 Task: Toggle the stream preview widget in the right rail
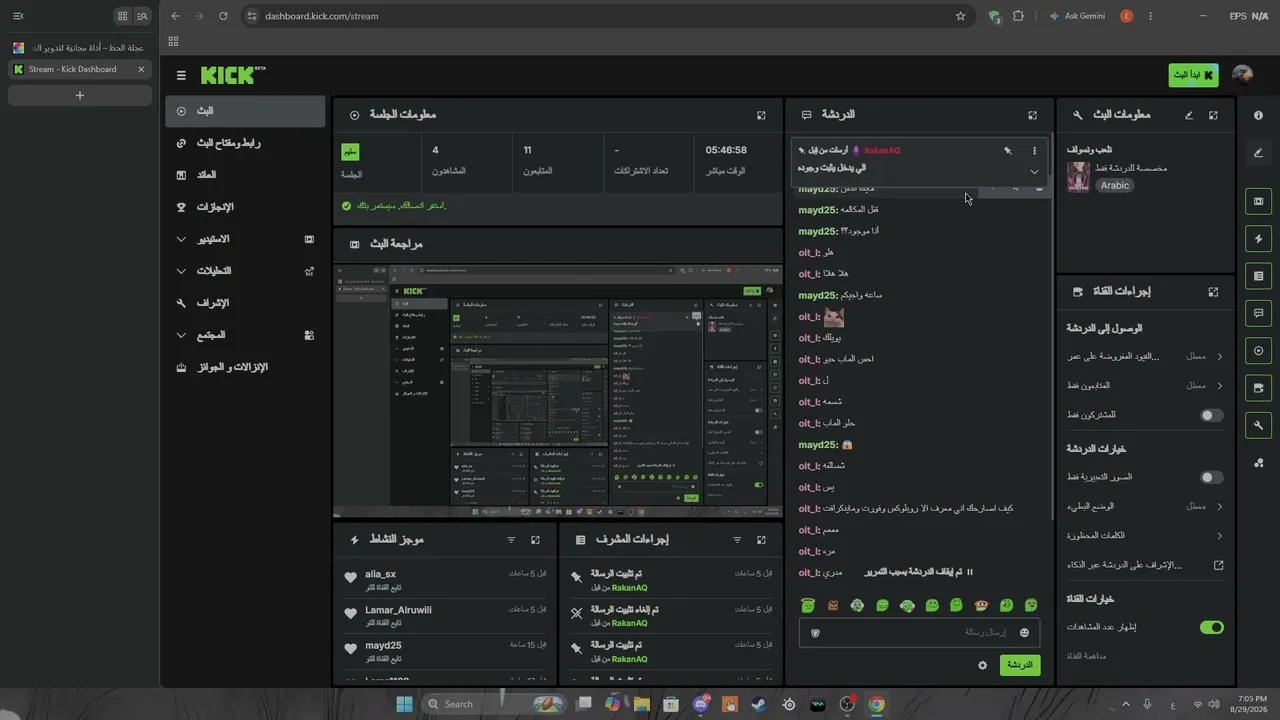(x=1258, y=201)
